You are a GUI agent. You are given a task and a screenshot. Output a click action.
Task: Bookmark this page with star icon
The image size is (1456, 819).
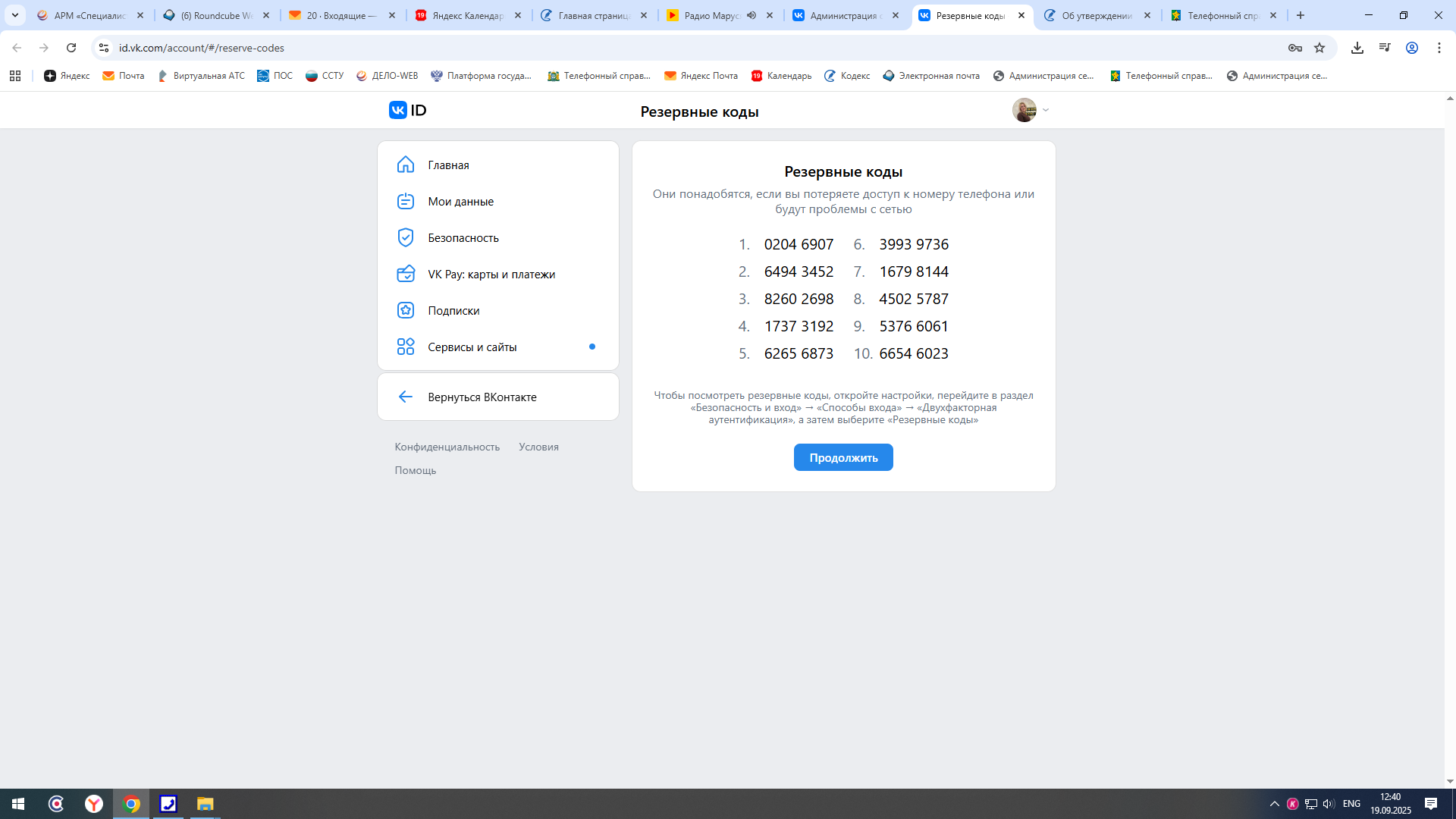point(1319,48)
